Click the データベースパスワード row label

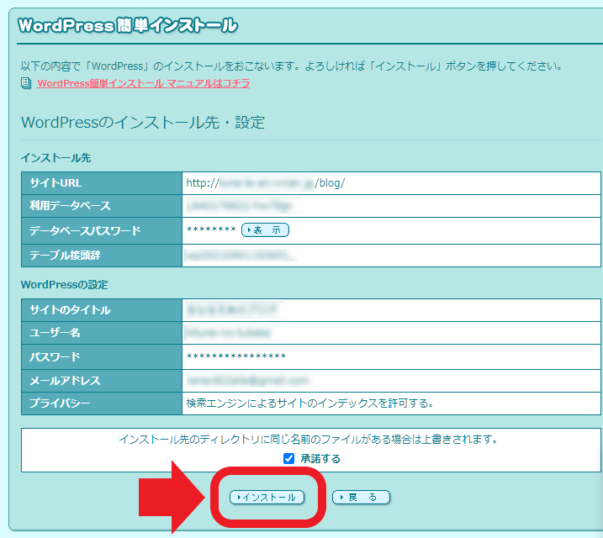pos(85,231)
